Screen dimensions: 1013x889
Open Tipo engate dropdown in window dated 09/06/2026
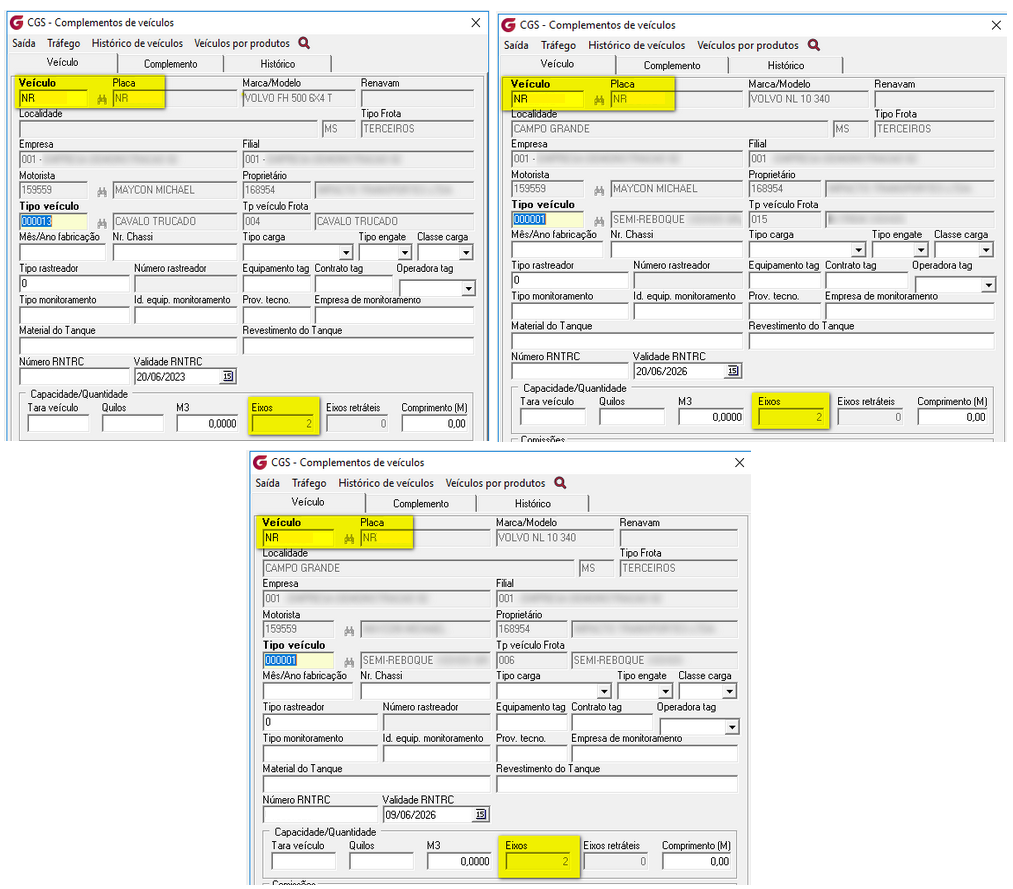pos(665,691)
